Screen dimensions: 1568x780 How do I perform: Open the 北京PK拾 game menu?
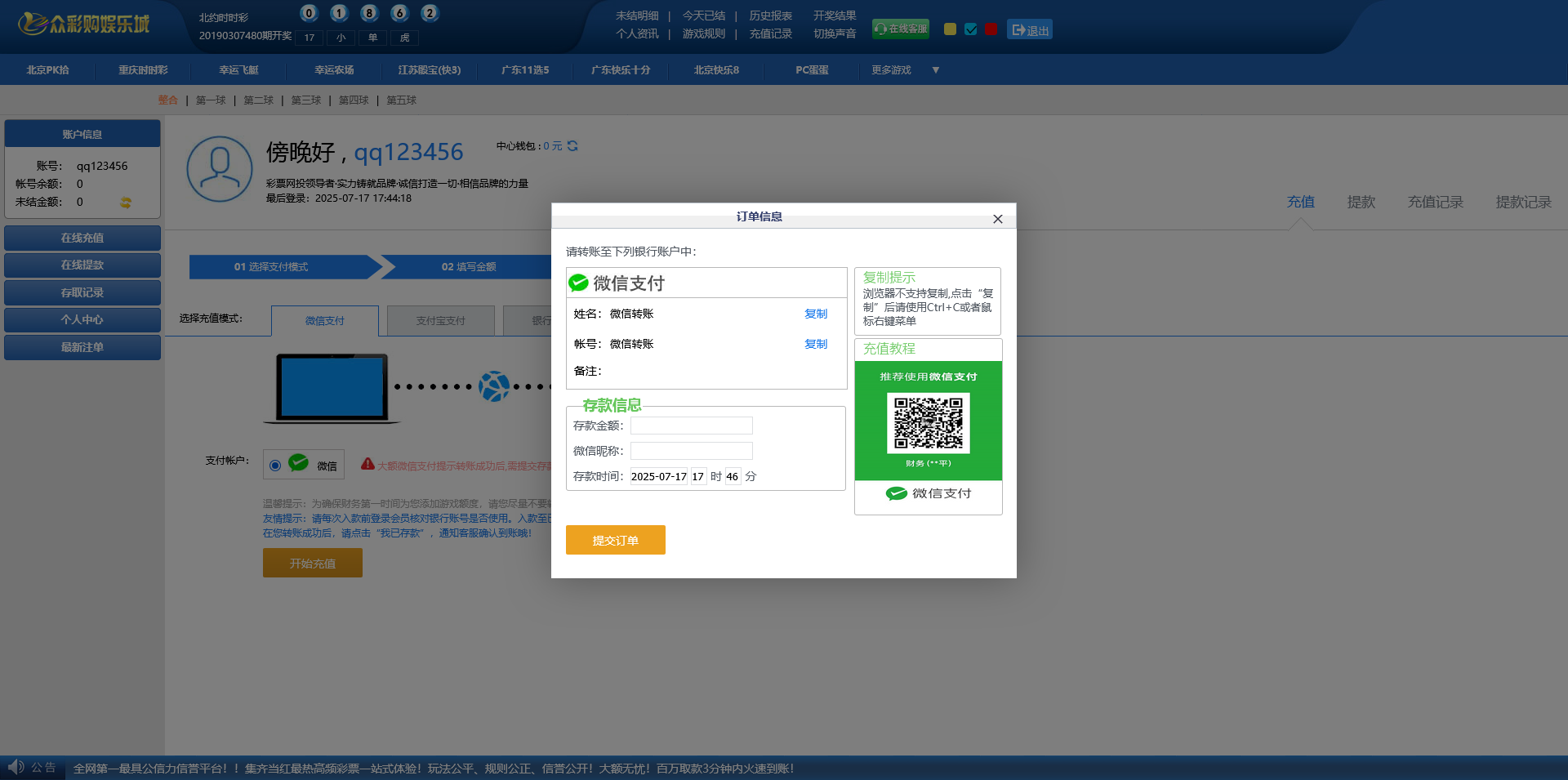[47, 70]
